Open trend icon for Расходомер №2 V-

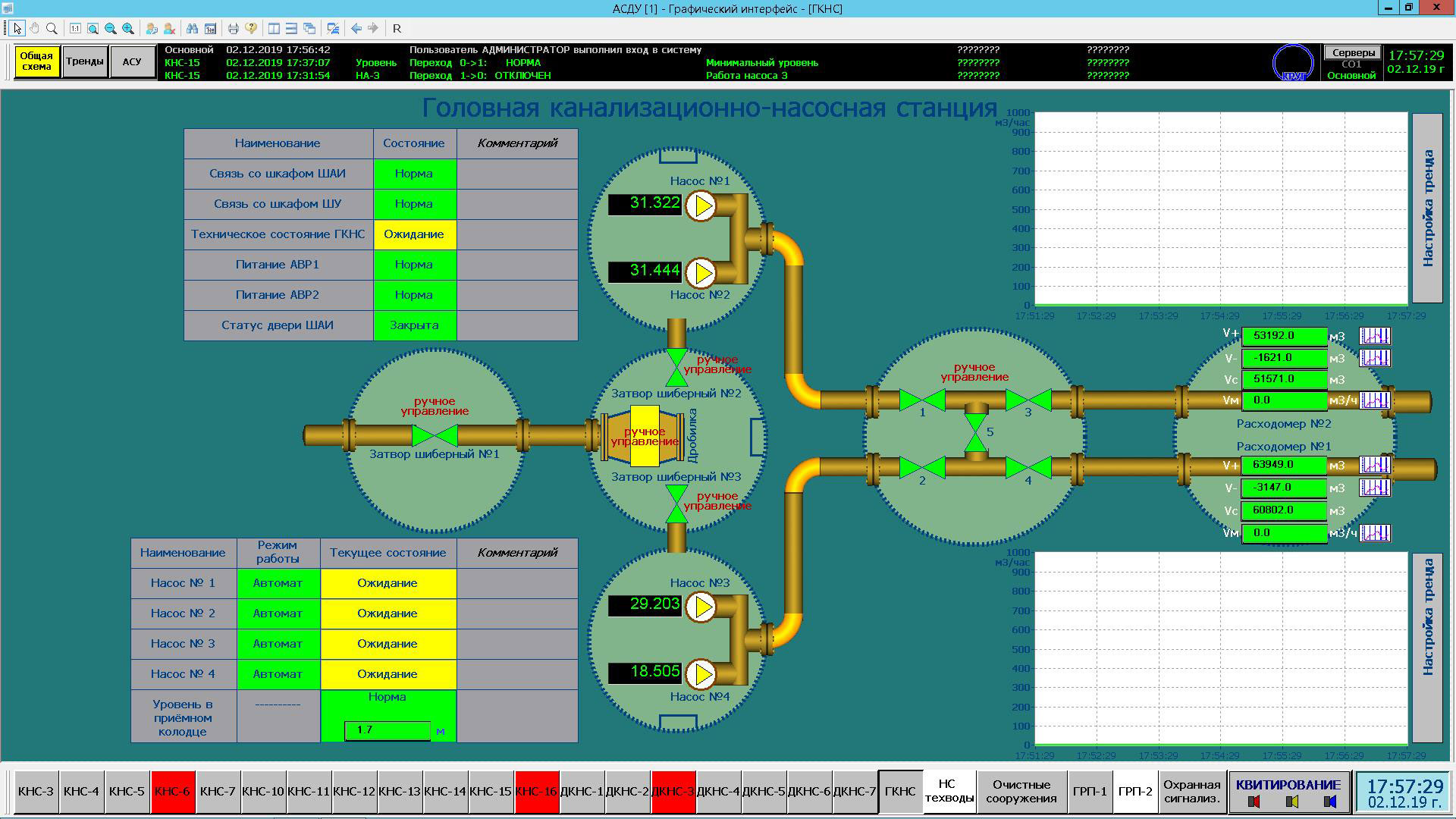[x=1375, y=357]
